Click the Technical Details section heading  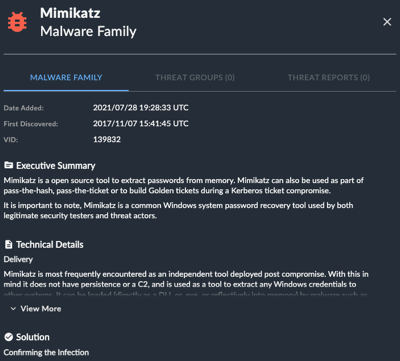click(50, 245)
